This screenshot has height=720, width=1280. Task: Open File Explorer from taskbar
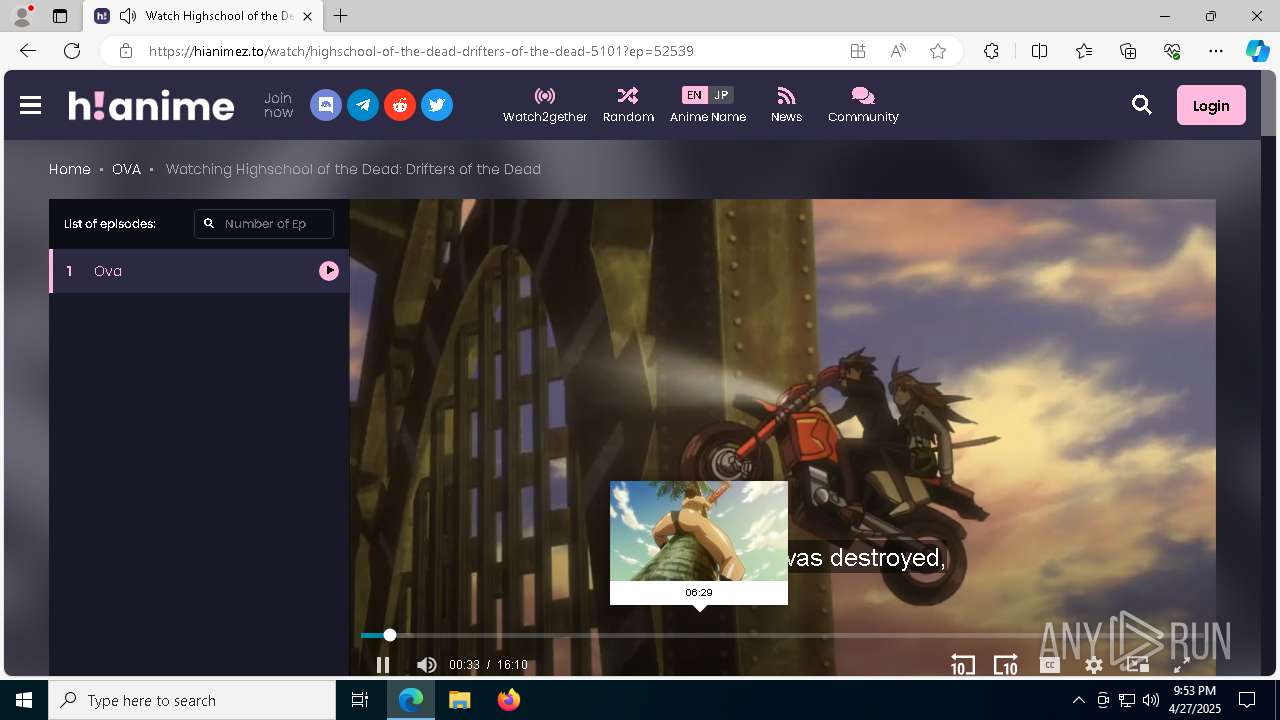coord(459,700)
